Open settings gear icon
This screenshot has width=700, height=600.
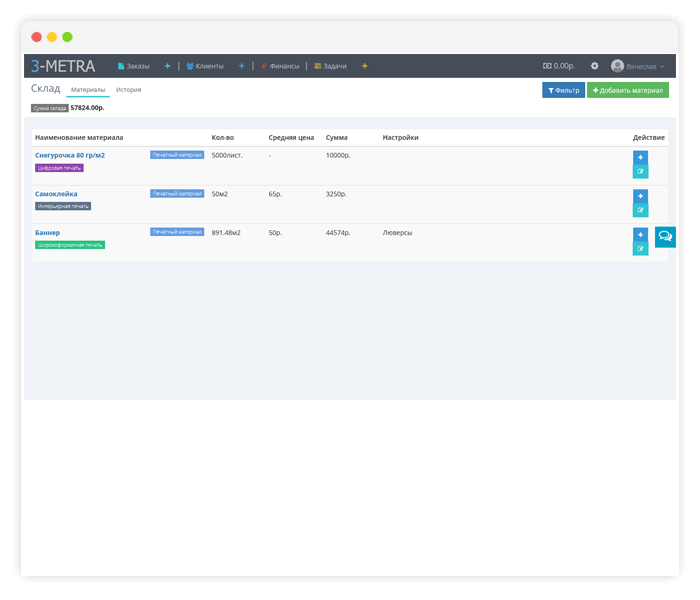coord(595,66)
